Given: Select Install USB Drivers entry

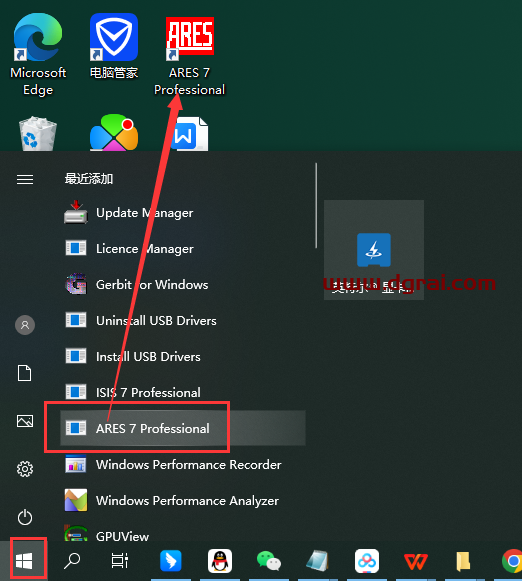Looking at the screenshot, I should (183, 356).
